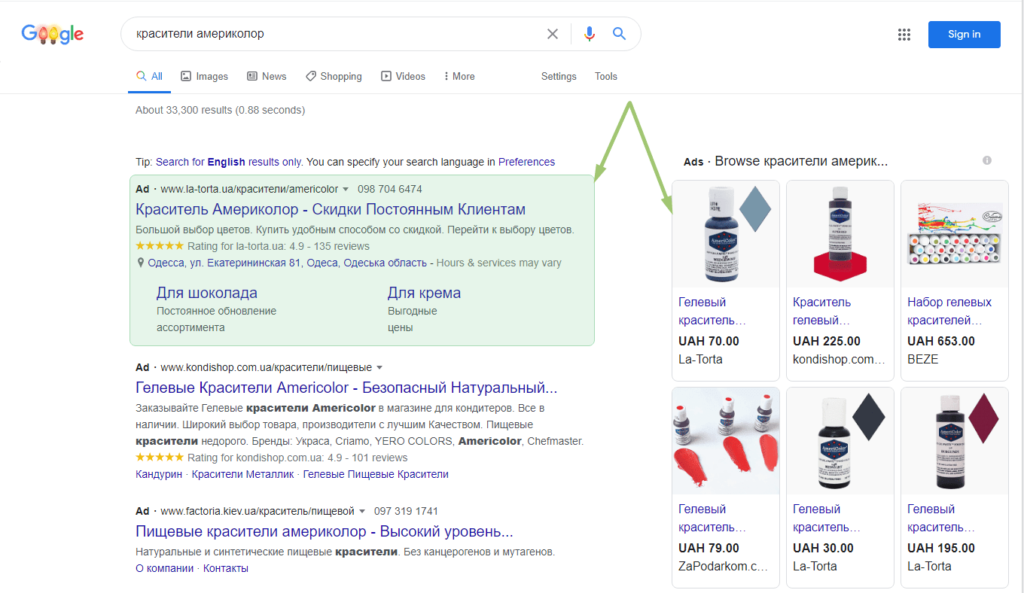1024x593 pixels.
Task: Expand dropdown arrow next to la-torta.ua URL
Action: click(x=345, y=189)
